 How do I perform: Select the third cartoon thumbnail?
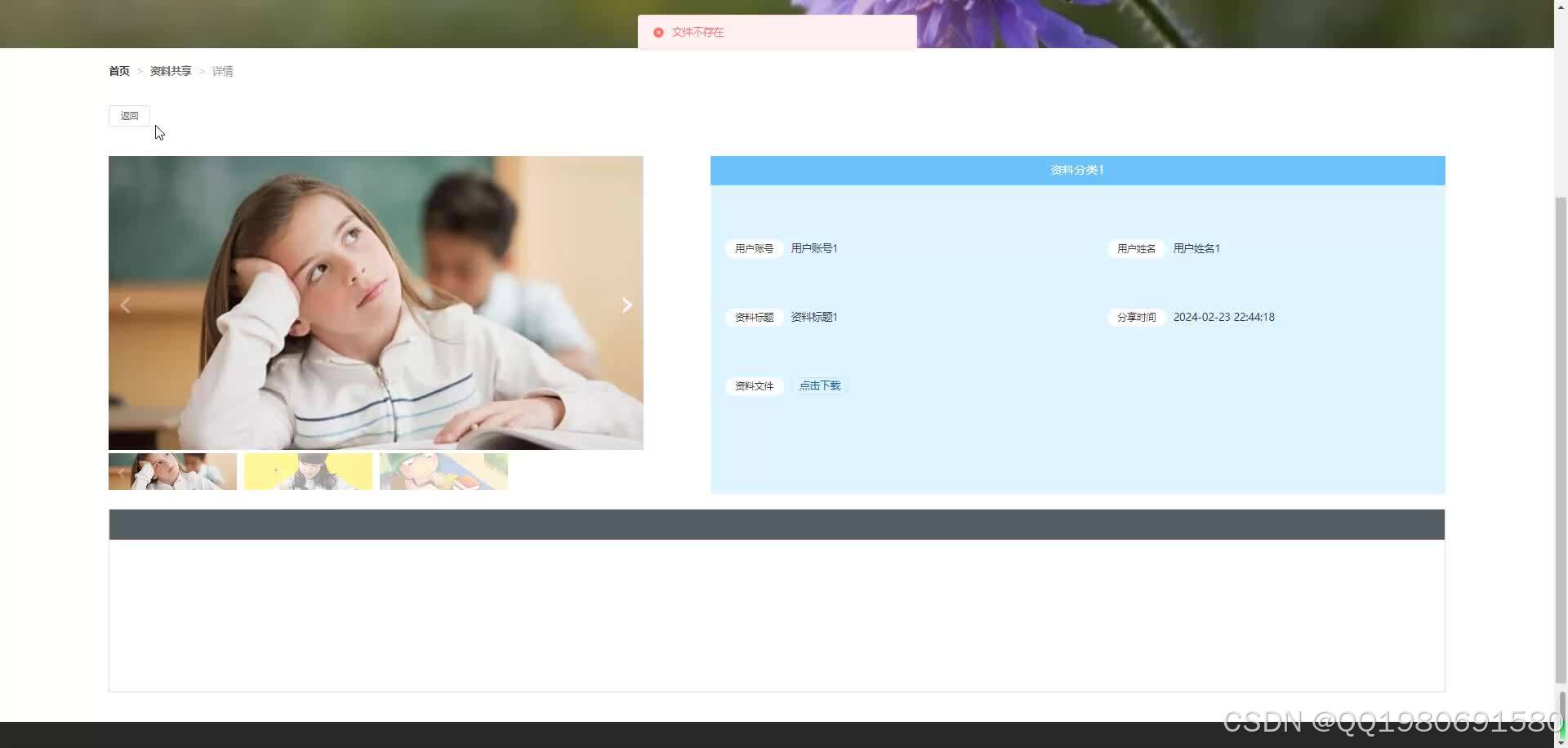pyautogui.click(x=443, y=471)
